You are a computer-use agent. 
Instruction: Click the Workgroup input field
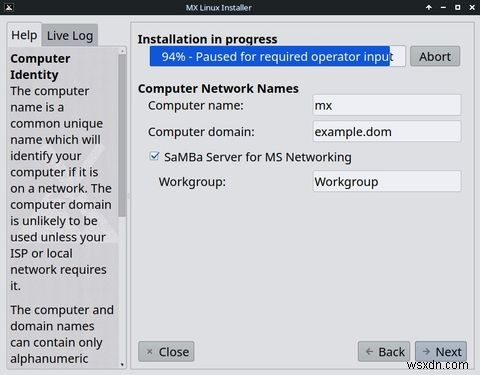tap(387, 182)
